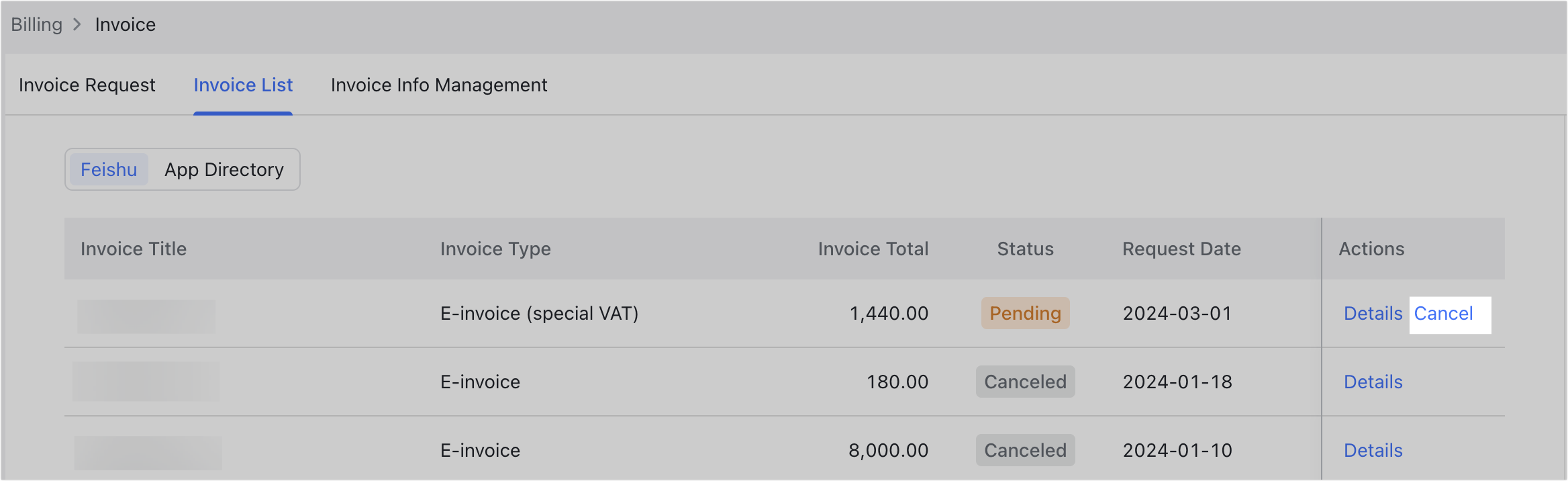Select the Feishu filter option
Image resolution: width=1568 pixels, height=481 pixels.
(x=109, y=169)
